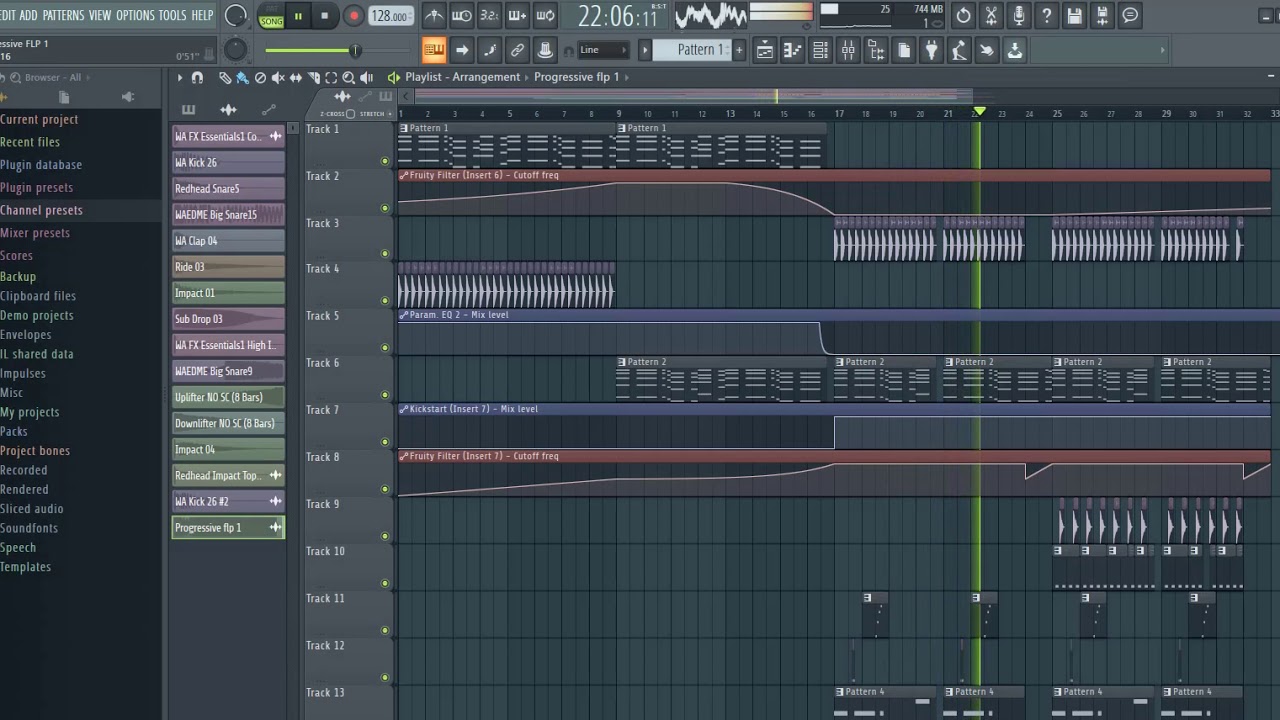Open Kickstart Insert 7 clip menu
The width and height of the screenshot is (1280, 720).
pos(403,409)
